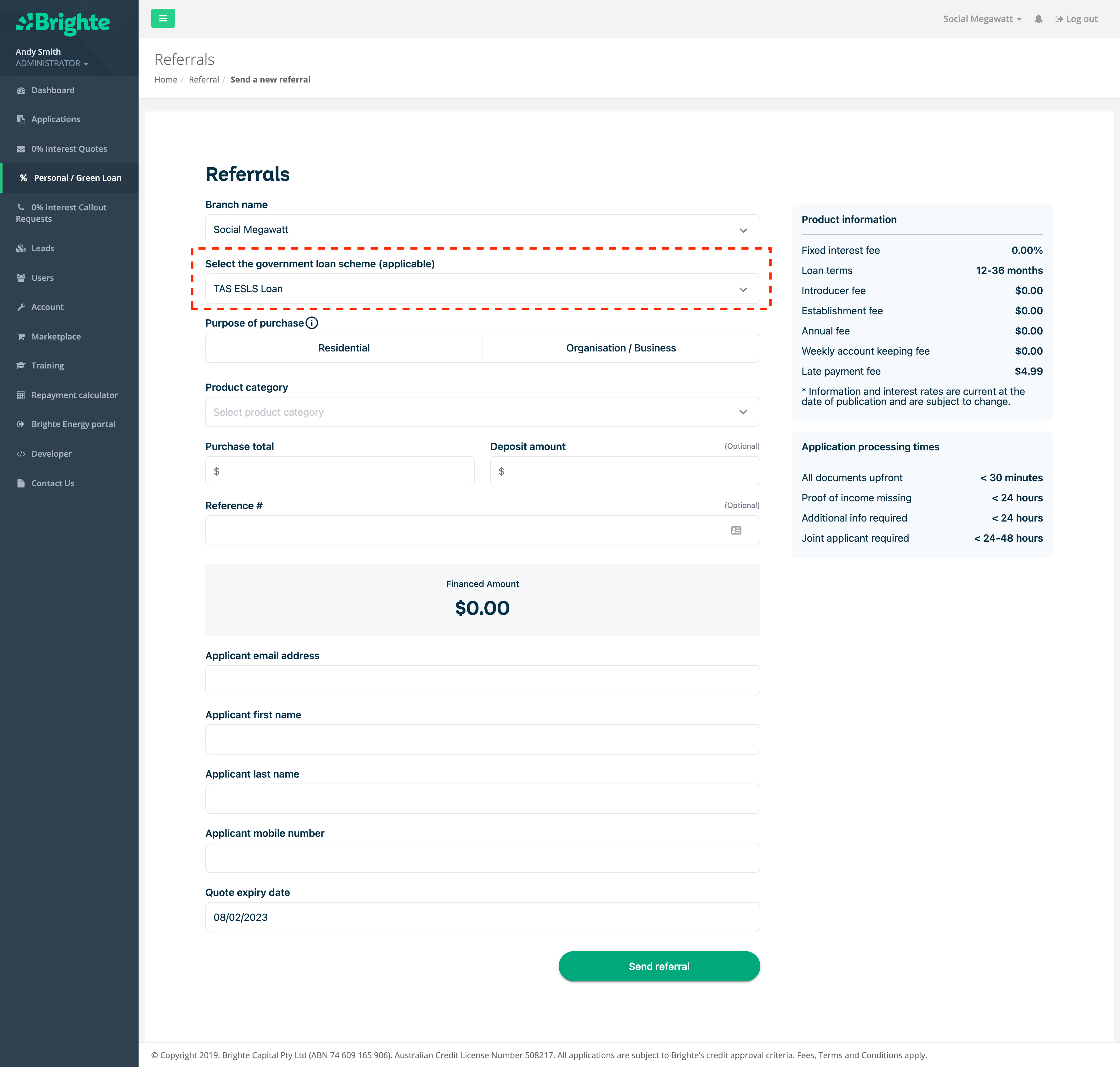Open the Repayment calculator sidebar item

[75, 395]
